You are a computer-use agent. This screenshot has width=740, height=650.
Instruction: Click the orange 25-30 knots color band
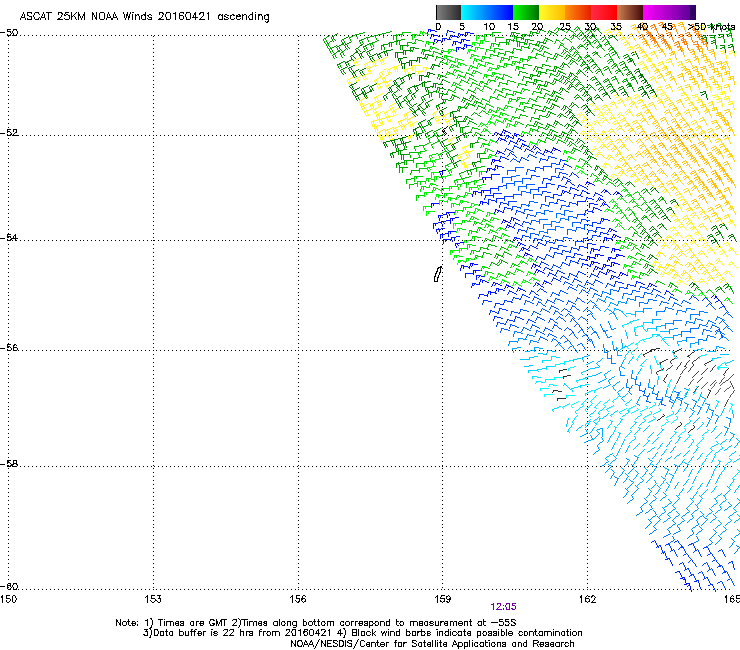(x=578, y=12)
